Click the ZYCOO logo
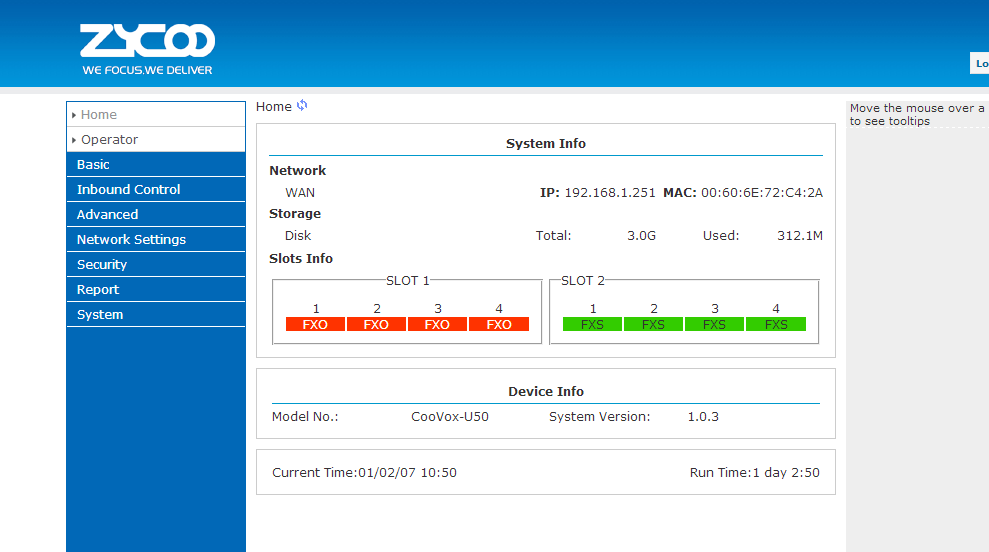The height and width of the screenshot is (552, 989). [x=147, y=49]
